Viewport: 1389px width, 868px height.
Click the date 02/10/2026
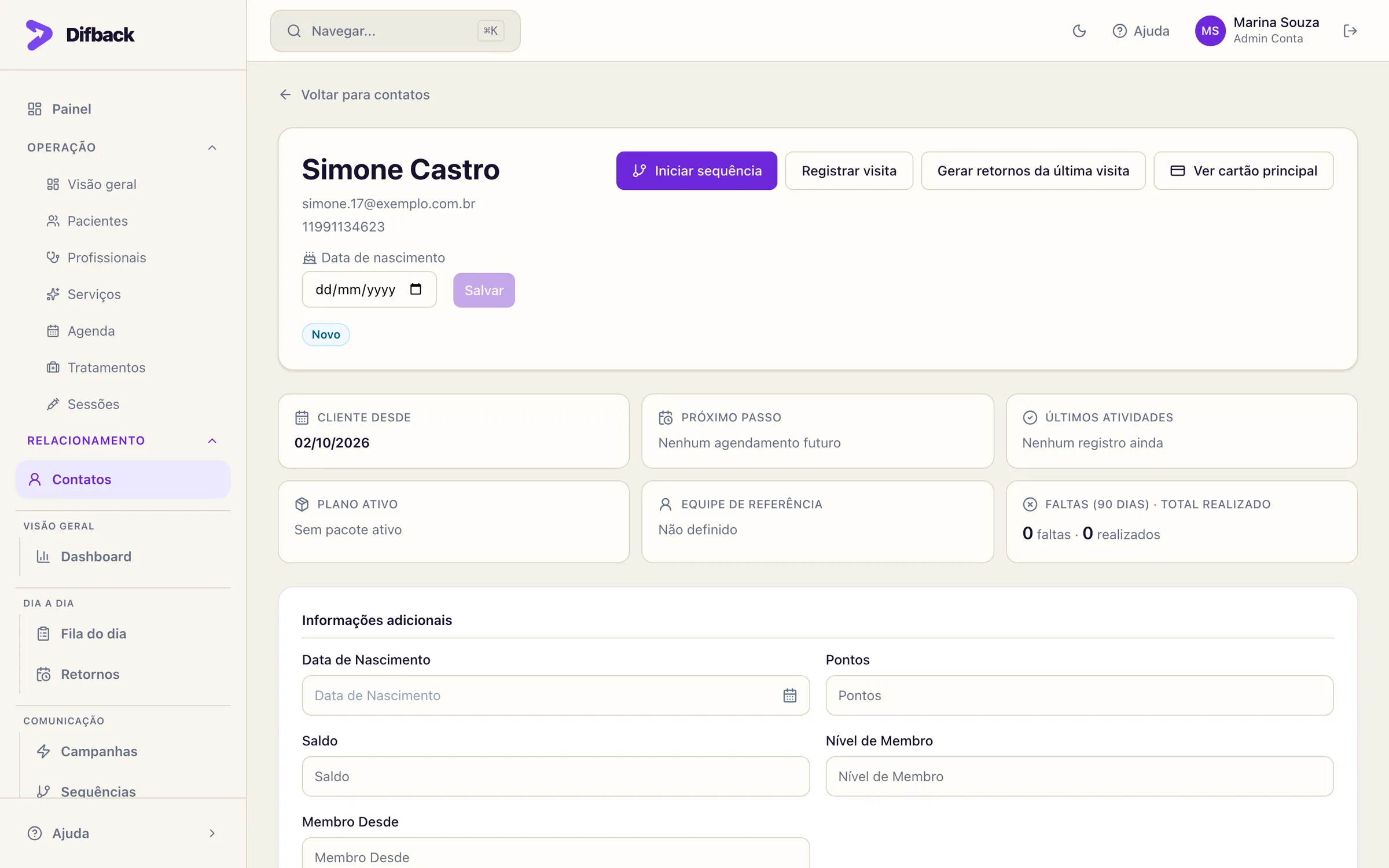tap(332, 443)
